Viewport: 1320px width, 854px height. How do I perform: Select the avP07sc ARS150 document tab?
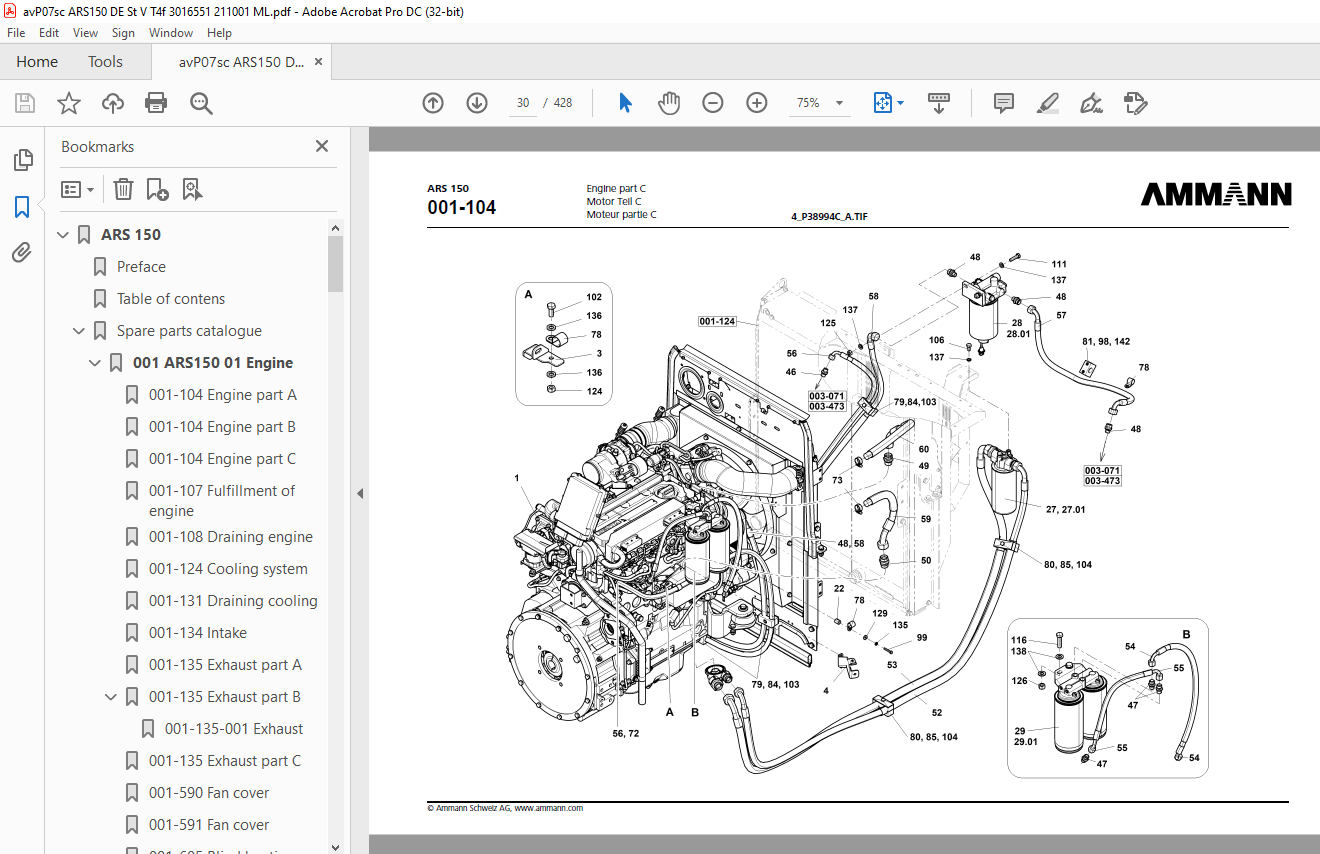tap(242, 62)
